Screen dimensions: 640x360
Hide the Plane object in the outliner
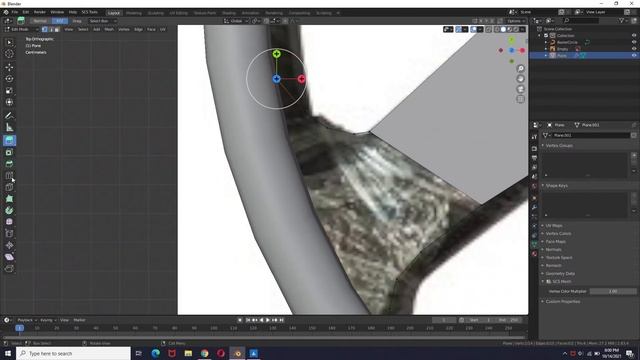634,55
